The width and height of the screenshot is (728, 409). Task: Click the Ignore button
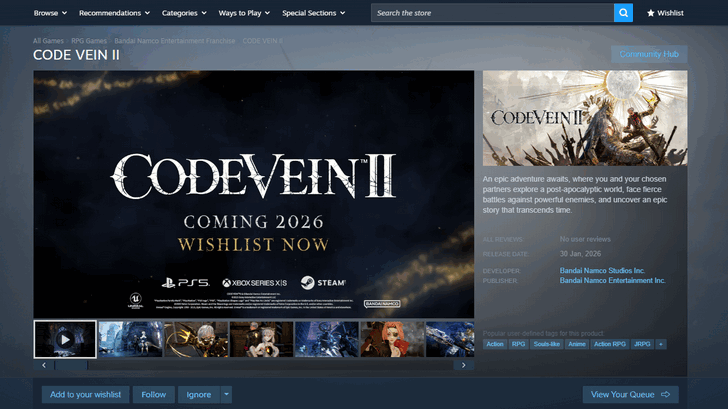tap(199, 395)
